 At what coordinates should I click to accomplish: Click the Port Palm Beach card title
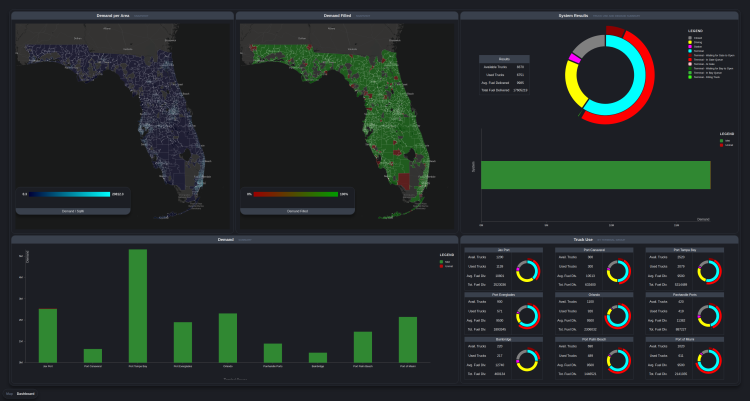pos(594,339)
